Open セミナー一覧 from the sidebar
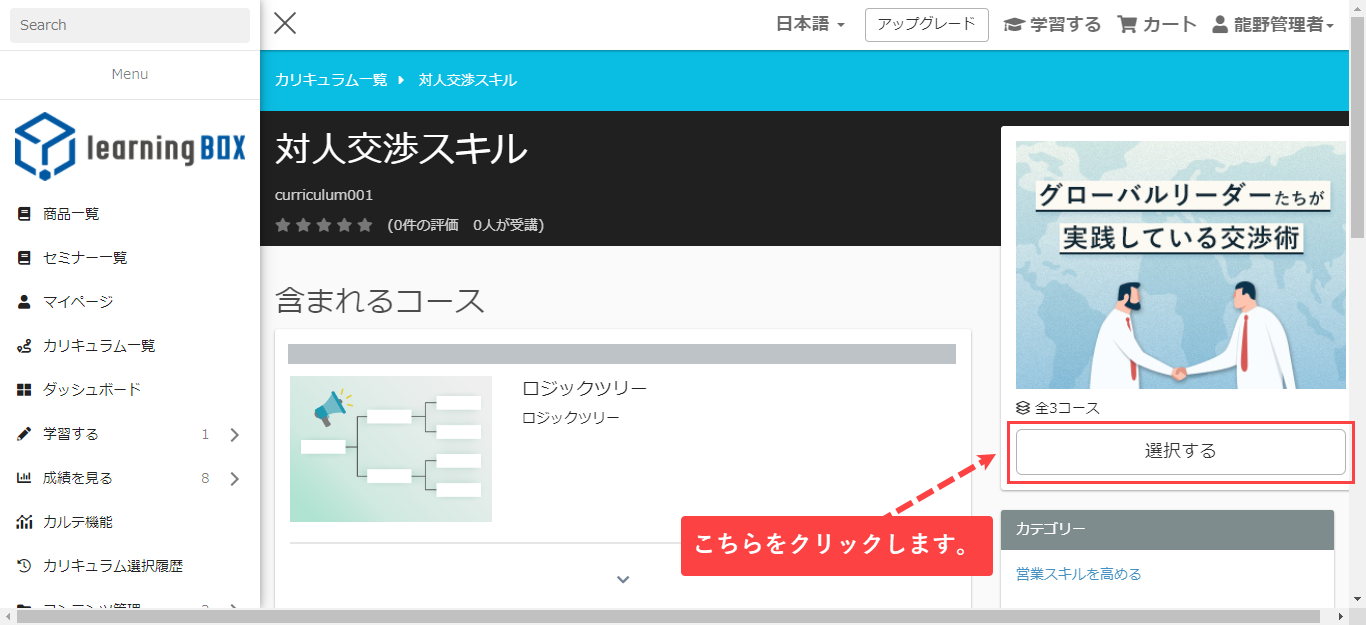1366x625 pixels. (x=85, y=258)
